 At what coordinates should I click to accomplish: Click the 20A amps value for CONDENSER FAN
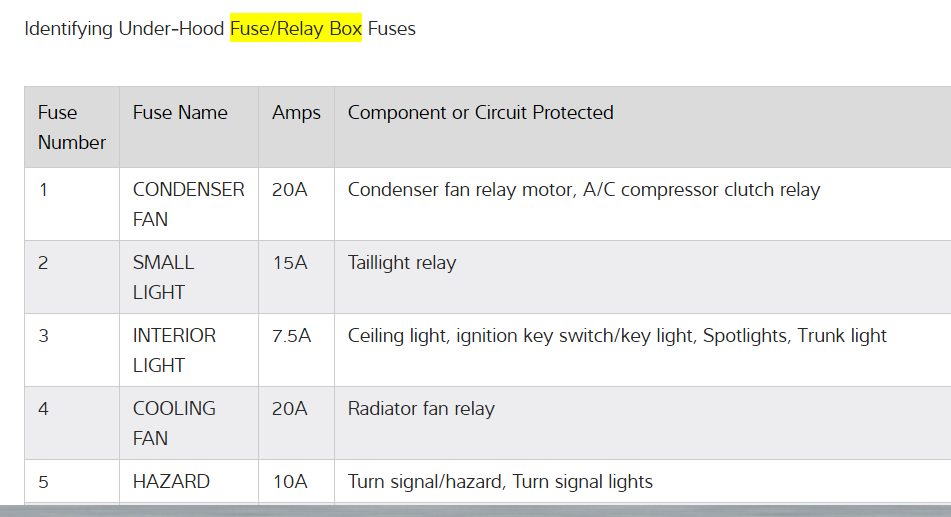(290, 189)
